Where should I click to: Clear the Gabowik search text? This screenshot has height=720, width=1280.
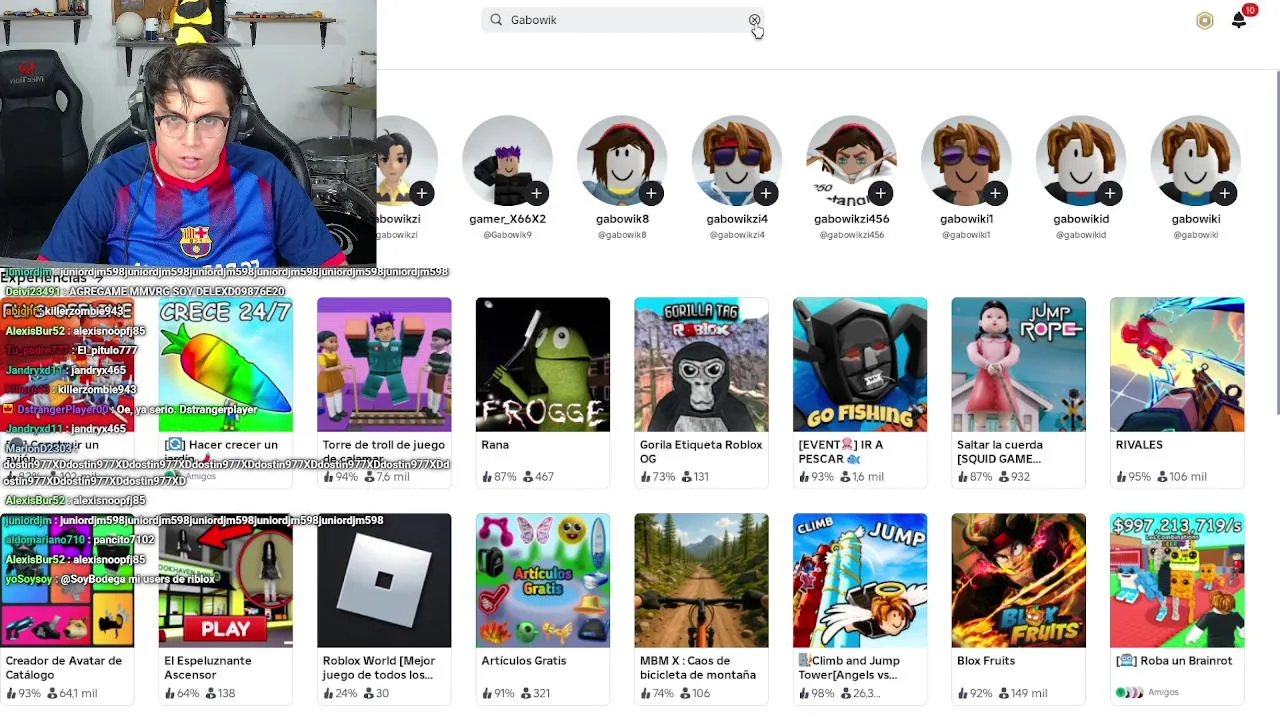click(x=754, y=20)
